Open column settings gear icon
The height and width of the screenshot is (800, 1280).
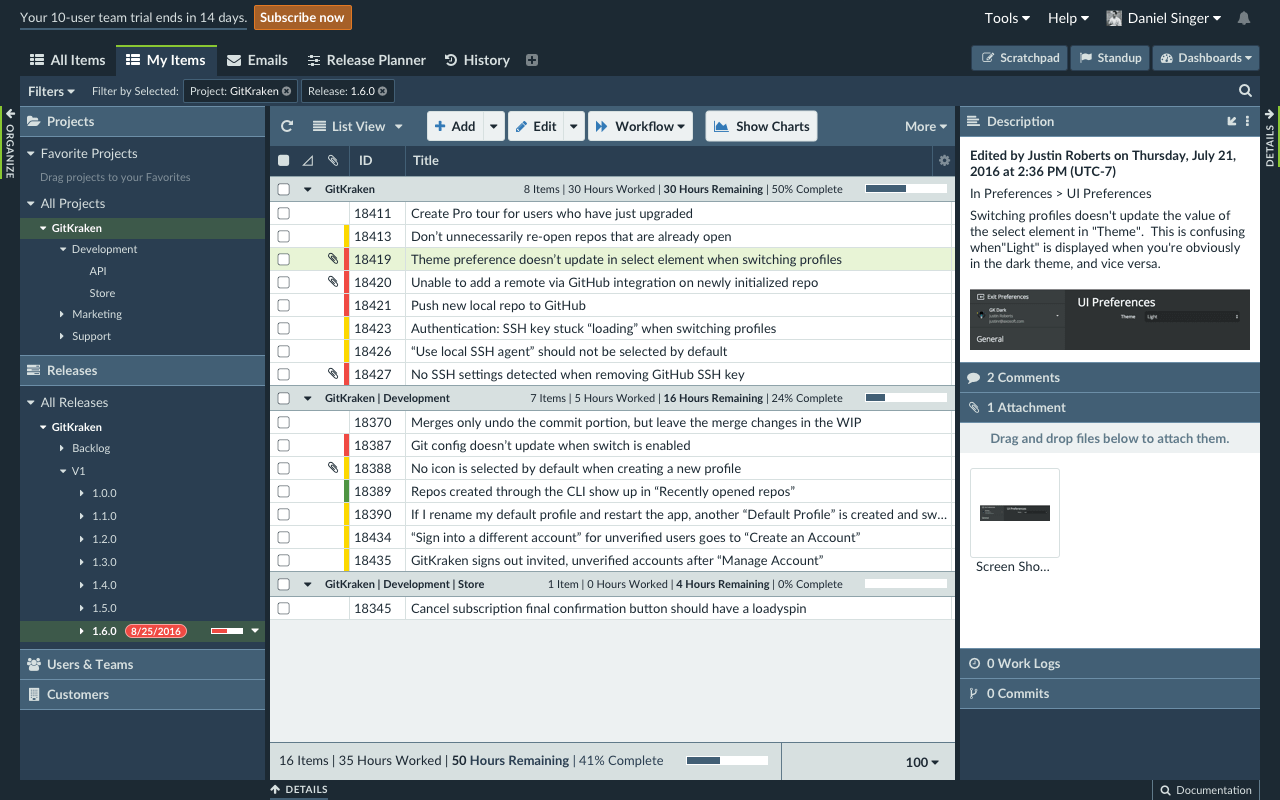(944, 160)
